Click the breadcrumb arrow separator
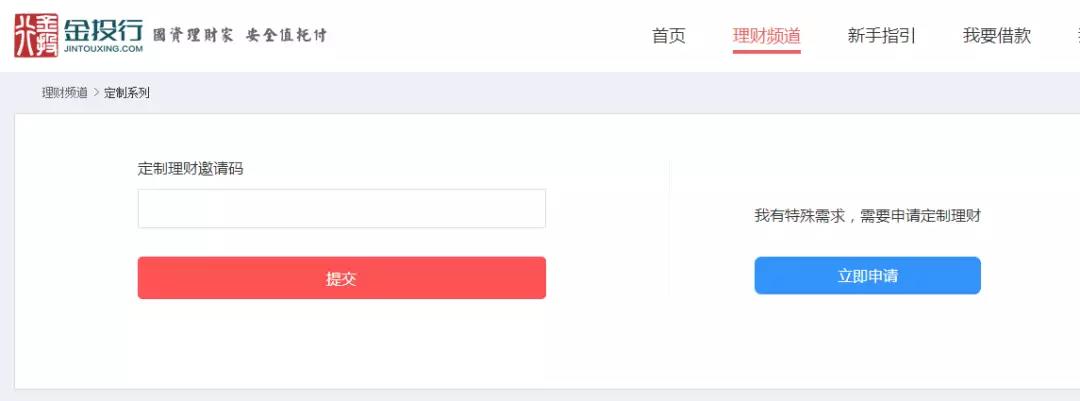The height and width of the screenshot is (401, 1080). [96, 93]
